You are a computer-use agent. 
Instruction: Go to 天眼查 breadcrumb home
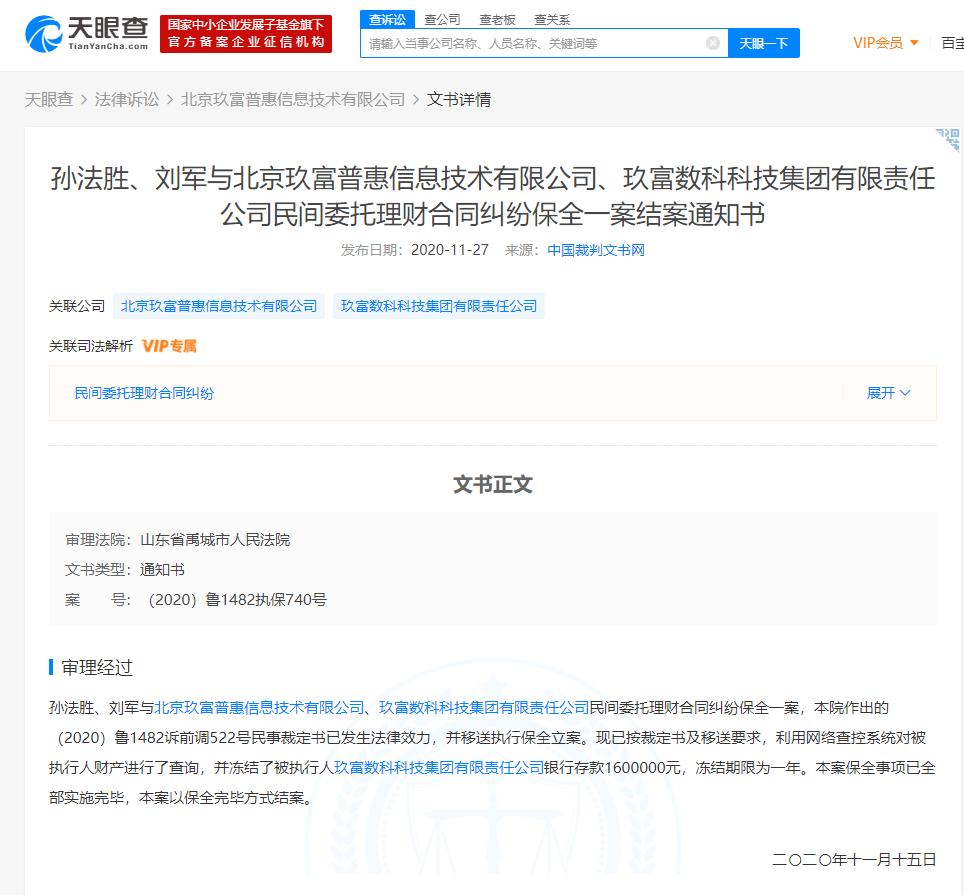pos(49,100)
